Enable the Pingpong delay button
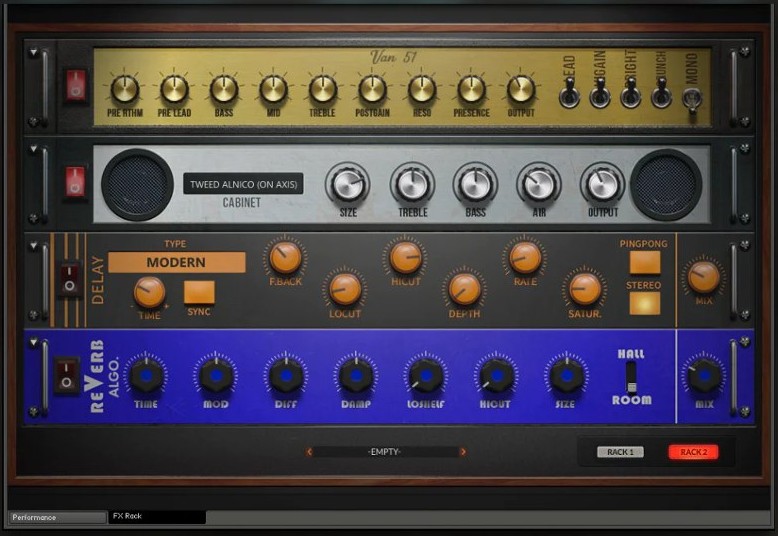Viewport: 778px width, 536px height. pos(645,262)
